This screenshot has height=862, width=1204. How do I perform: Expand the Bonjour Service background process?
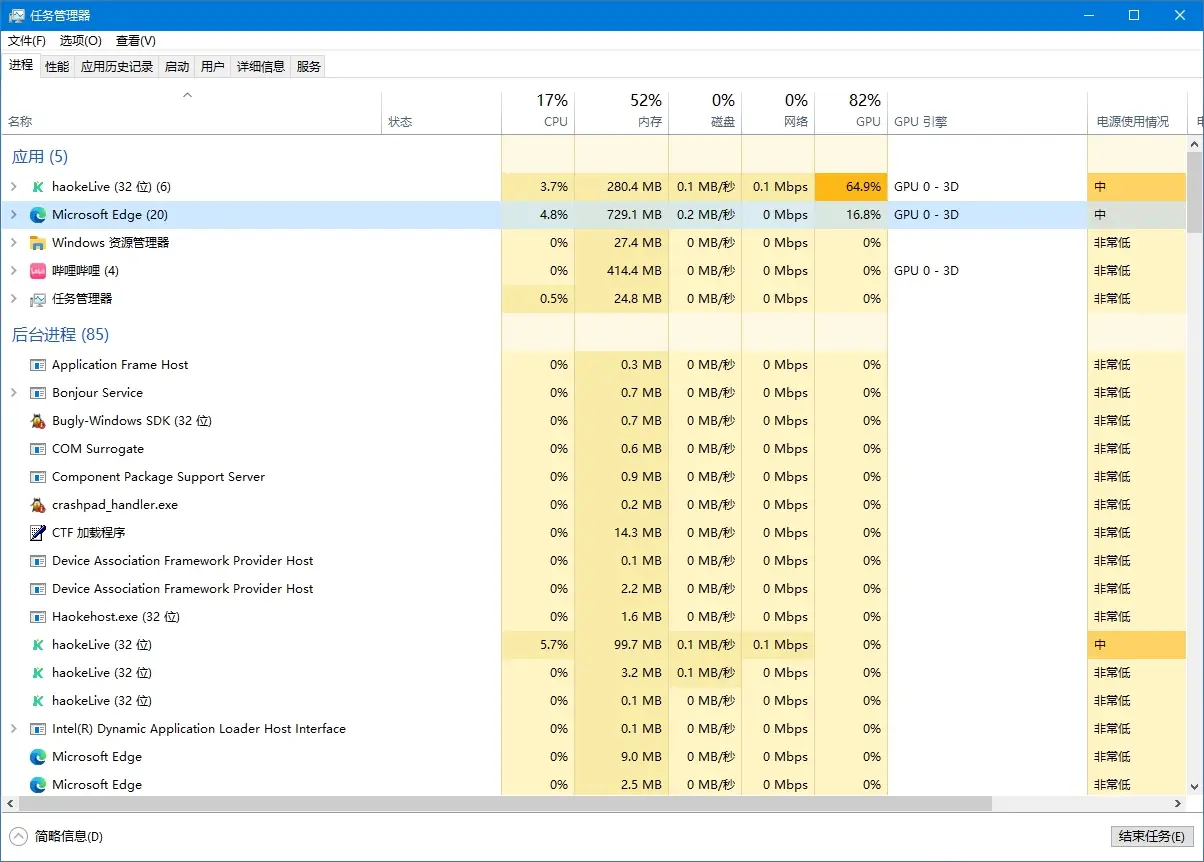pos(13,393)
